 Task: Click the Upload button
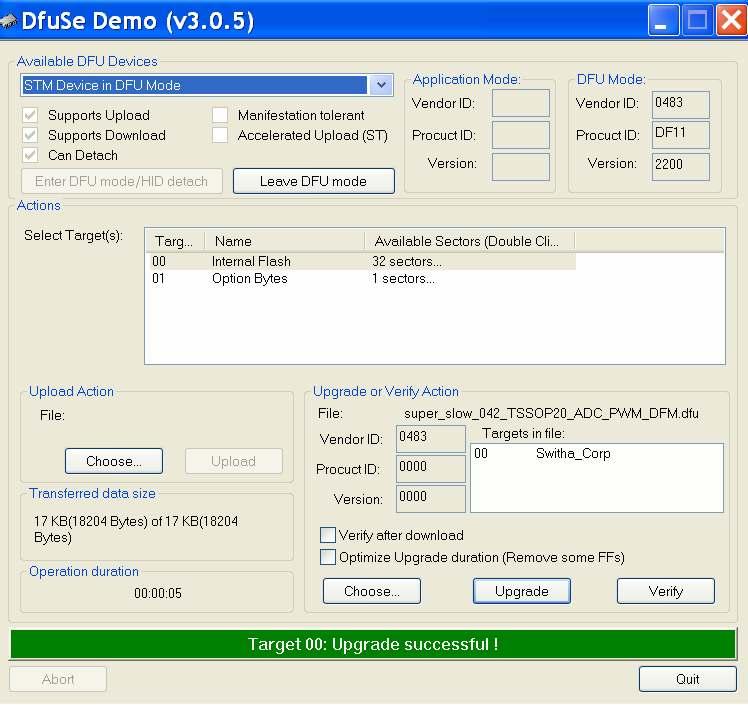(x=234, y=461)
